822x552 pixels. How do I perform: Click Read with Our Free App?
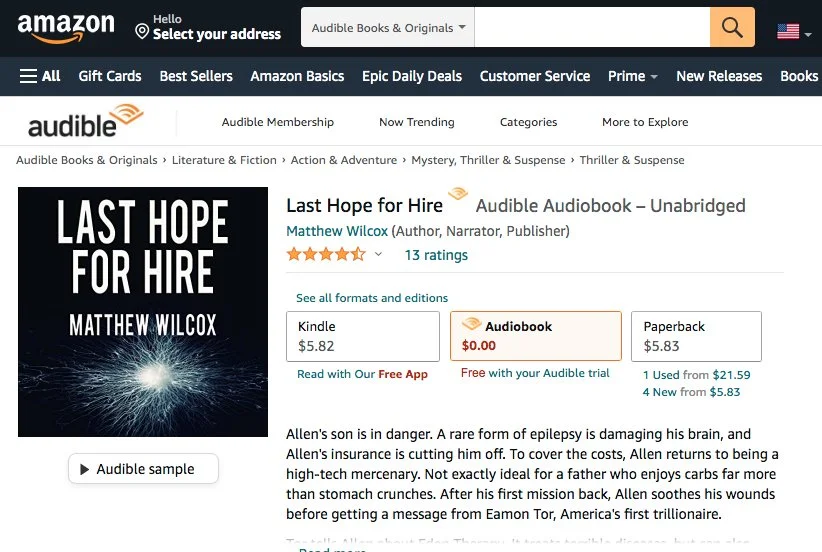(x=362, y=374)
